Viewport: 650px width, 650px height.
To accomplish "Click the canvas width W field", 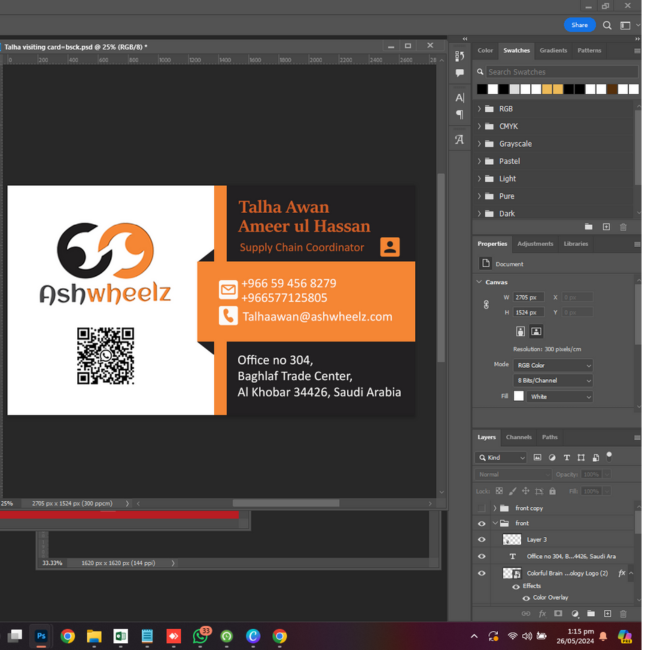I will click(529, 297).
